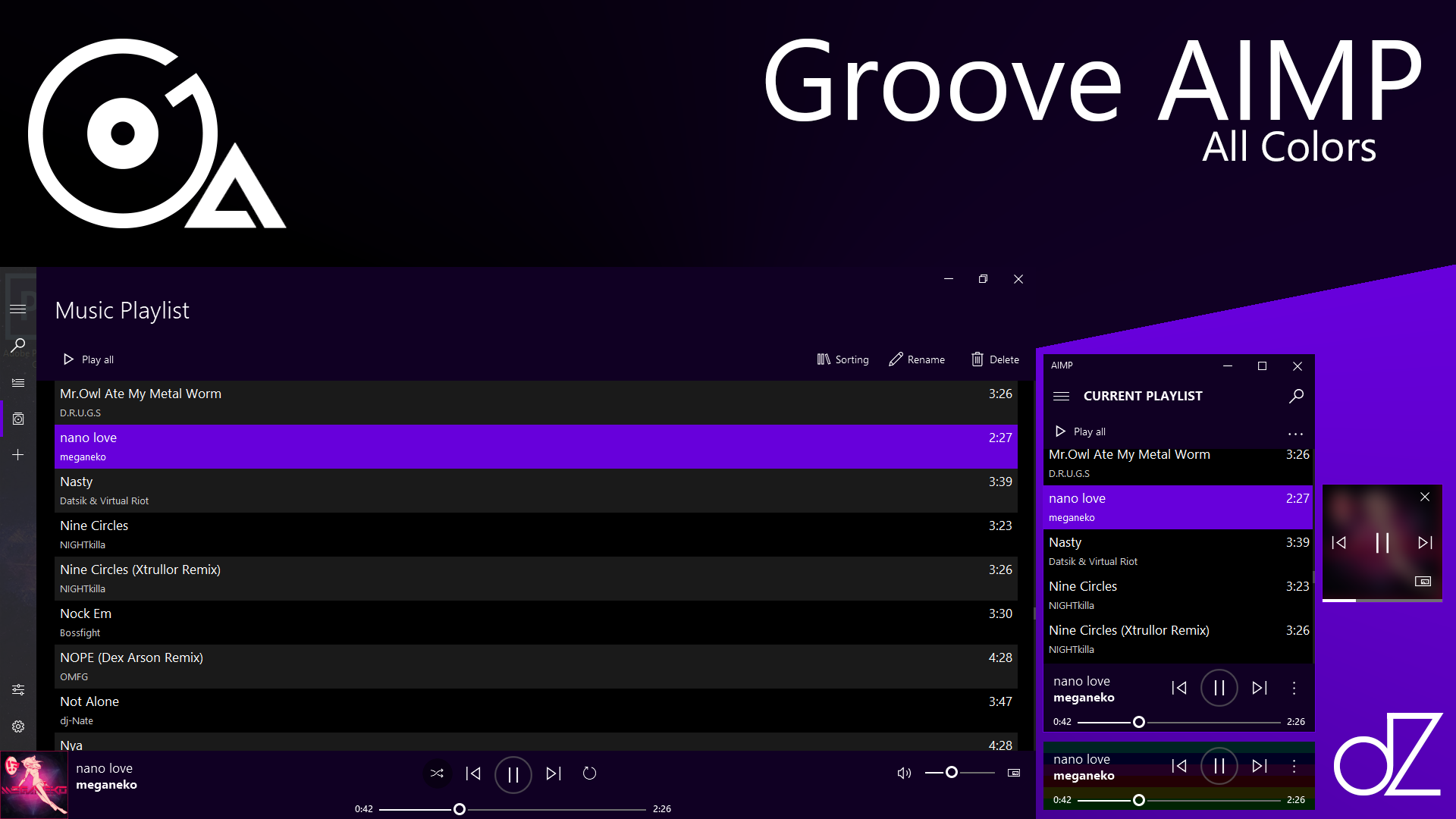Skip to next track in main player
This screenshot has height=819, width=1456.
pyautogui.click(x=554, y=773)
